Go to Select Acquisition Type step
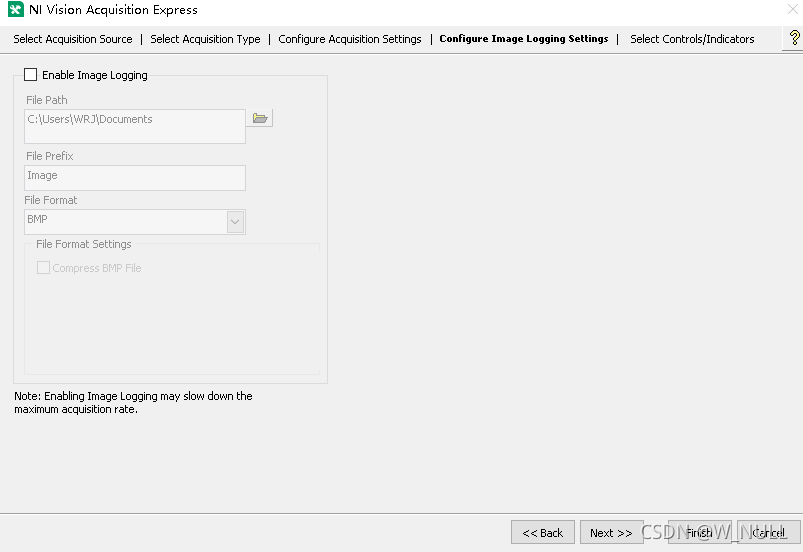This screenshot has width=803, height=552. tap(205, 39)
